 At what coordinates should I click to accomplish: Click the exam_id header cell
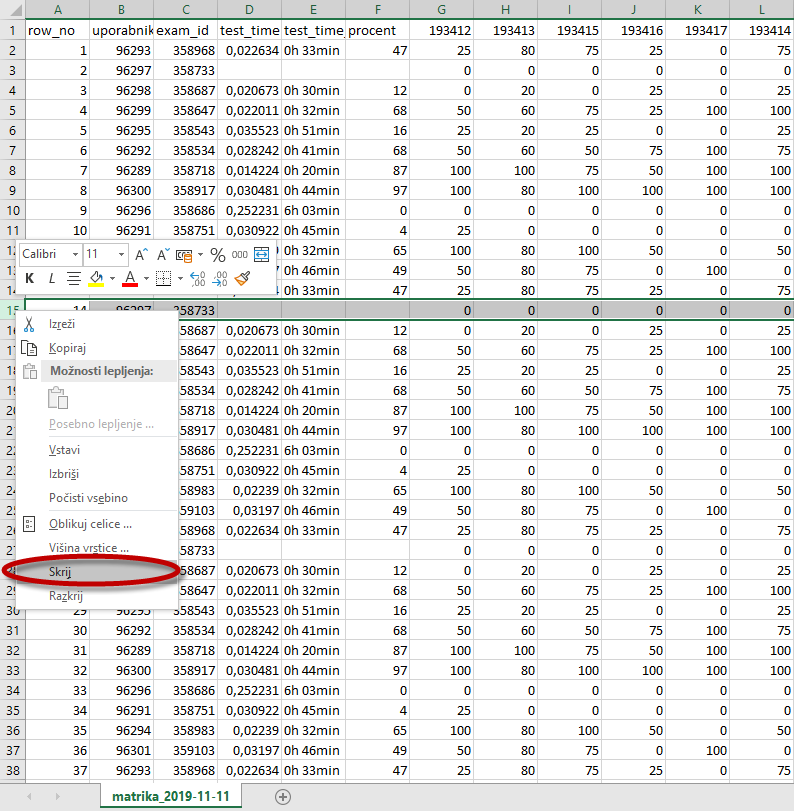pyautogui.click(x=185, y=31)
